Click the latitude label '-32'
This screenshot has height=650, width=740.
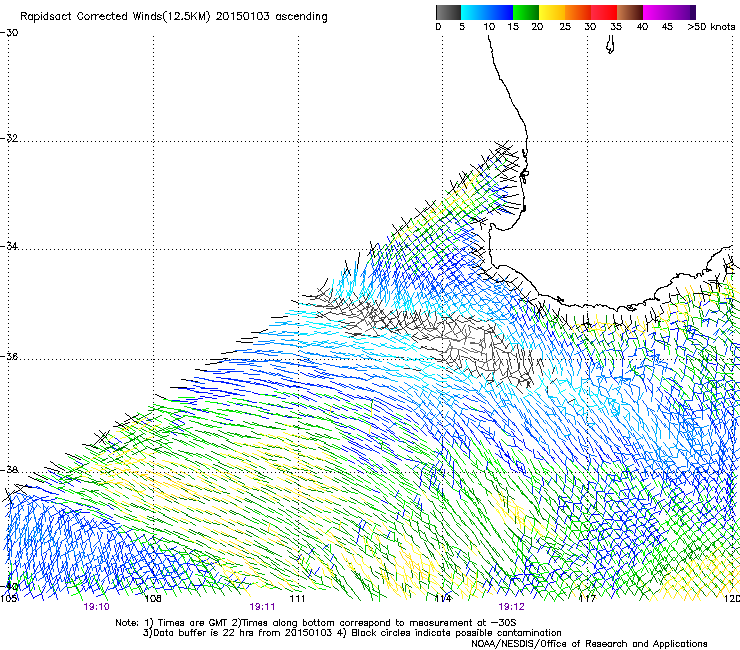click(x=9, y=138)
